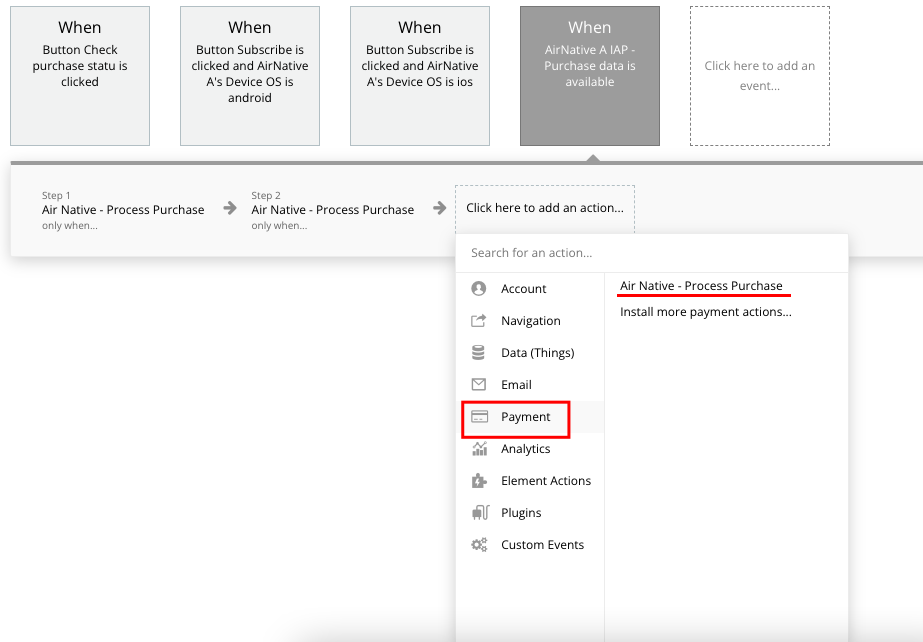Select the Subscribe clicked on android event

coord(250,76)
